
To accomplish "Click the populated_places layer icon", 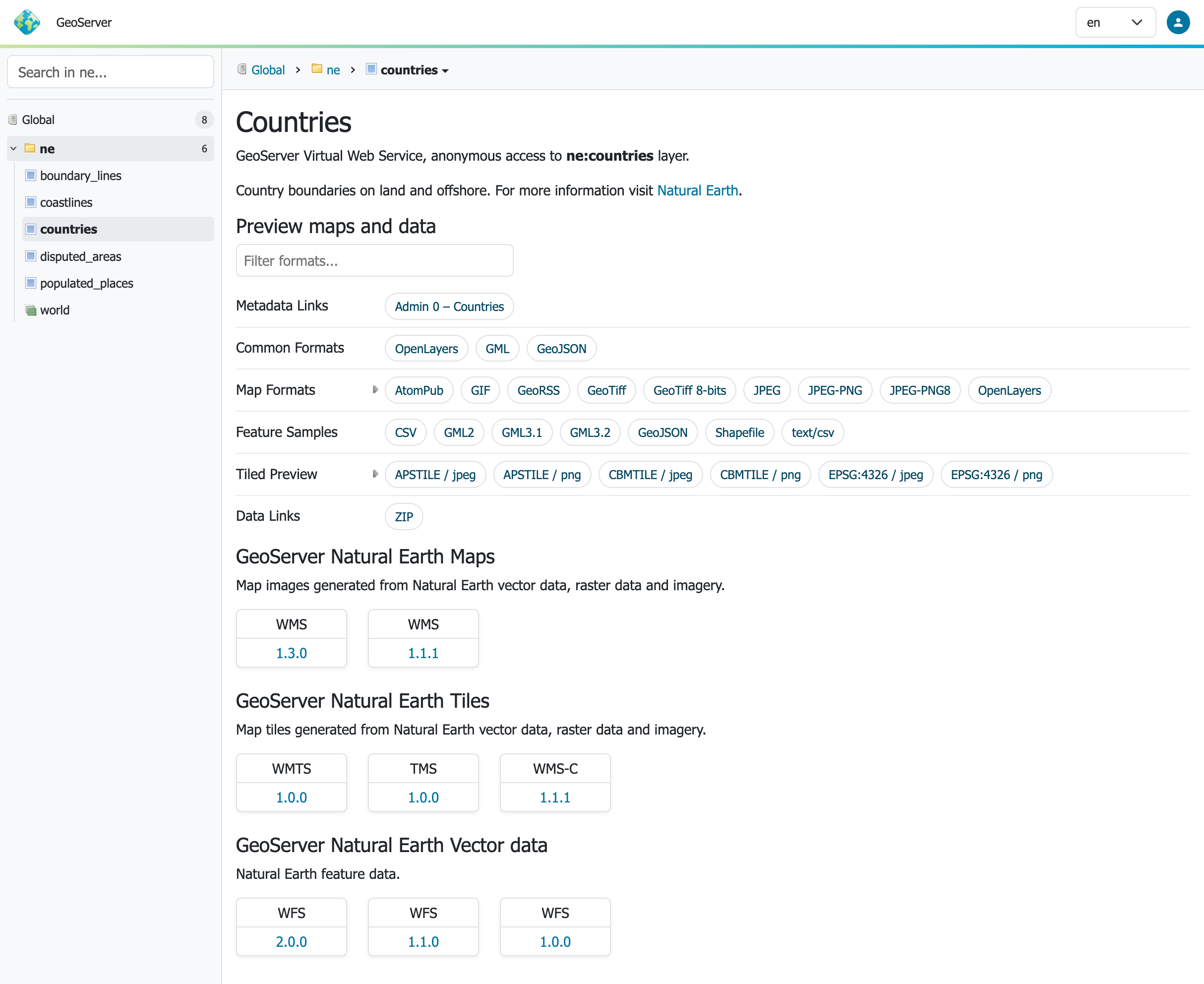I will (31, 283).
